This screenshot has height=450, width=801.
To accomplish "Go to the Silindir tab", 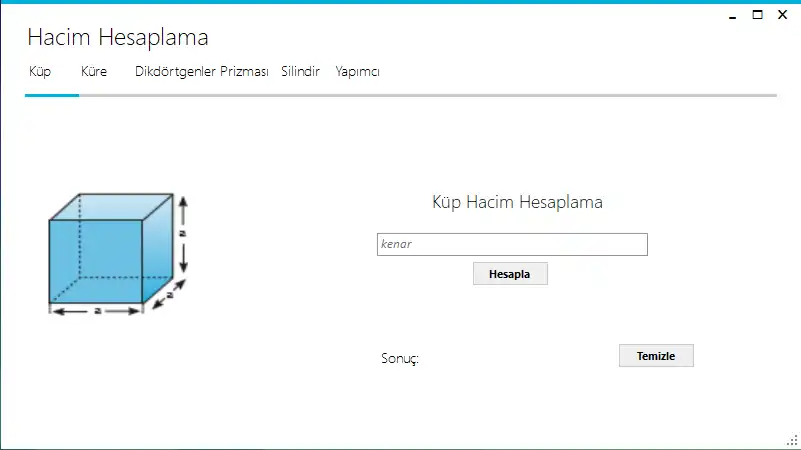I will pos(300,72).
